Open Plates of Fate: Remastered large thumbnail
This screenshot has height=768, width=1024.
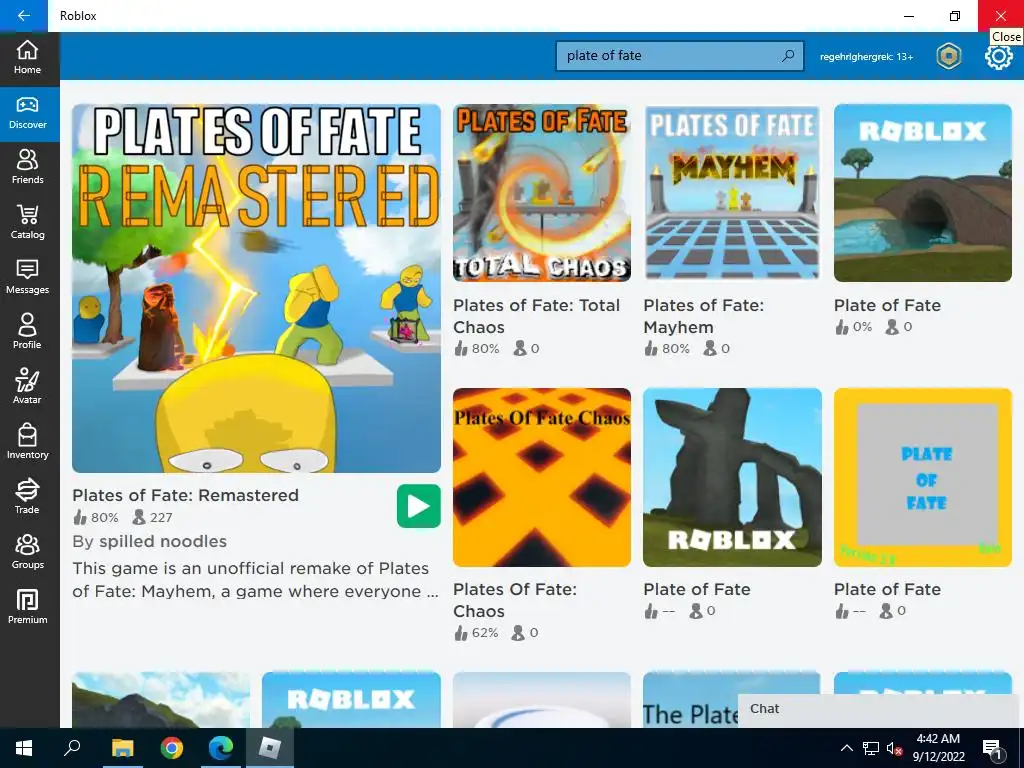[256, 288]
